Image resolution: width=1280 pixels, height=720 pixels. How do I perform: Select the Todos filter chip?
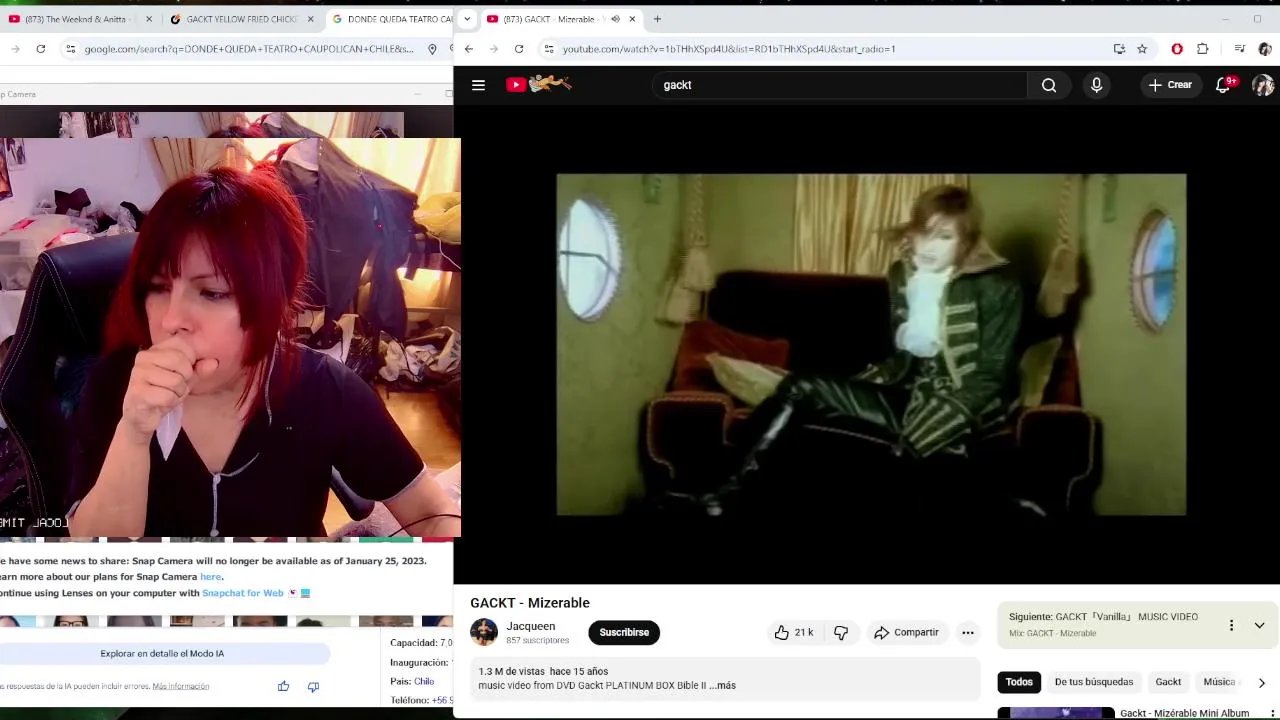pyautogui.click(x=1019, y=682)
